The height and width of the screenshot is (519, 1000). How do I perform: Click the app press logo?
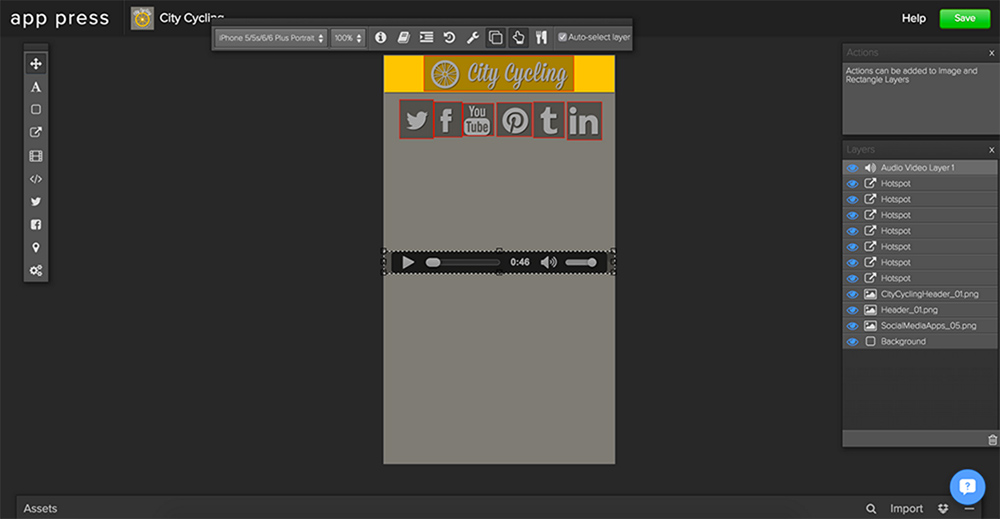point(60,18)
